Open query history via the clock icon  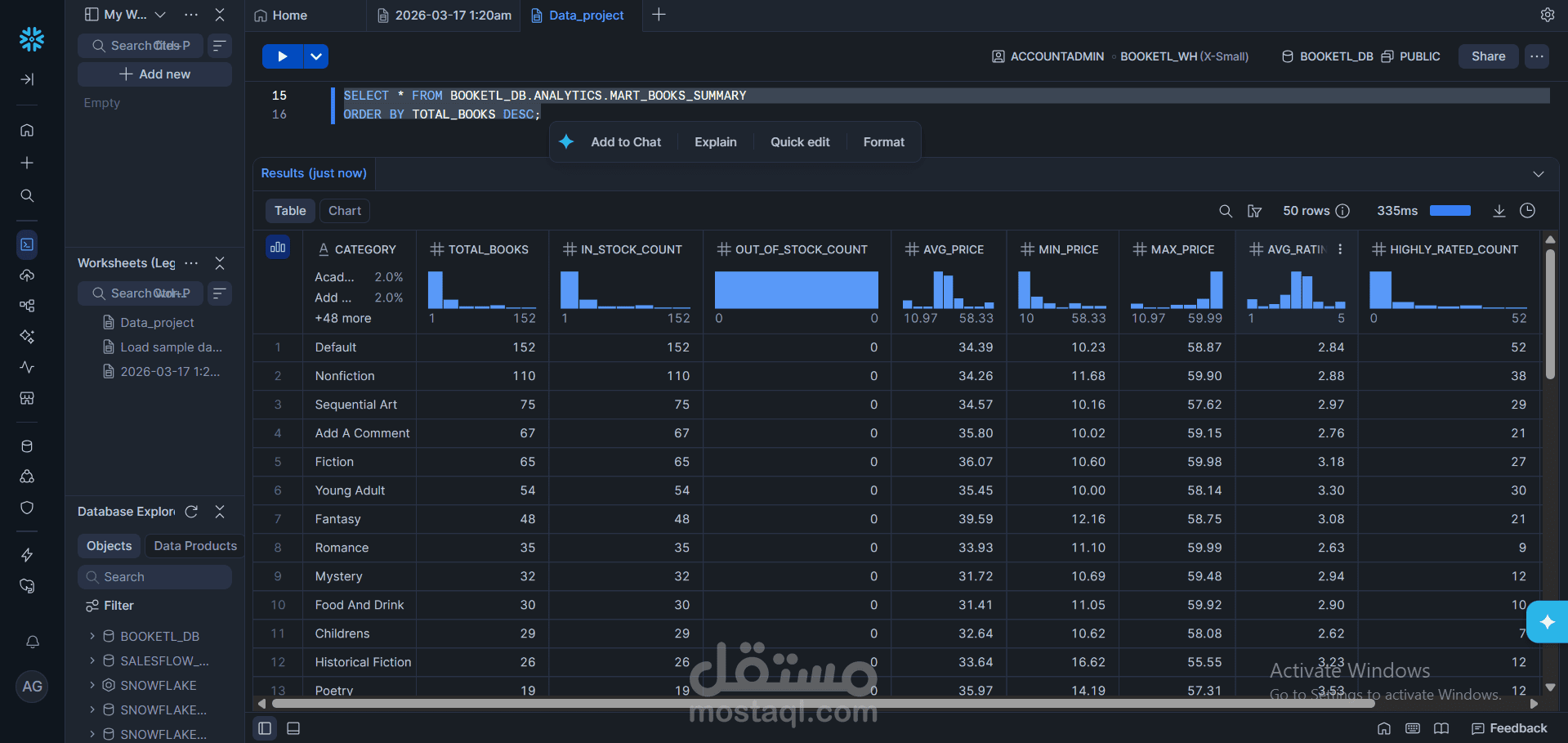point(1528,210)
